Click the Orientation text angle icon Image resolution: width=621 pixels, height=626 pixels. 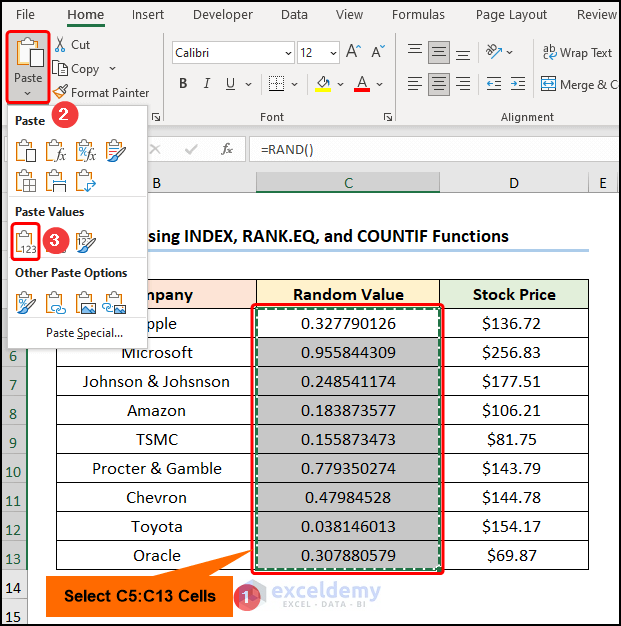pos(494,52)
